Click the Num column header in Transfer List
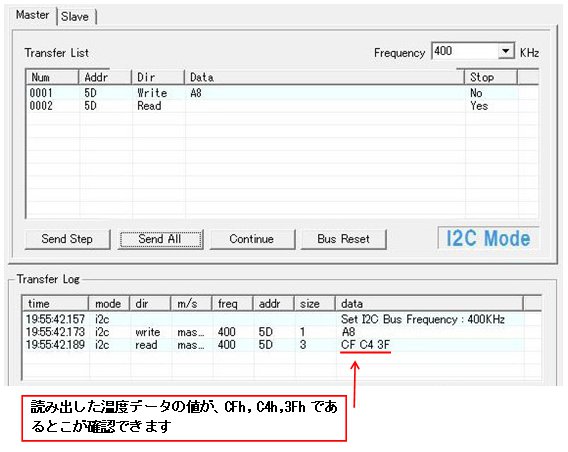 coord(52,77)
